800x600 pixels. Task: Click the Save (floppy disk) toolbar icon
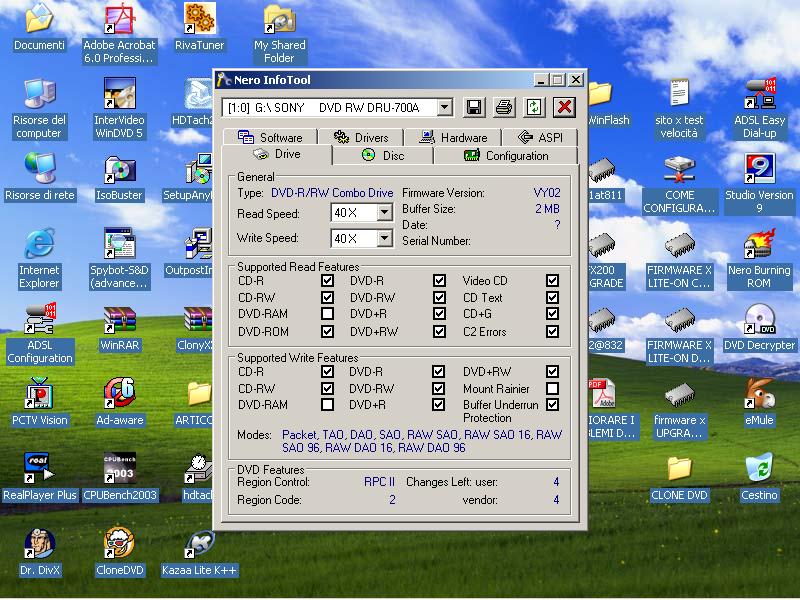pos(474,108)
